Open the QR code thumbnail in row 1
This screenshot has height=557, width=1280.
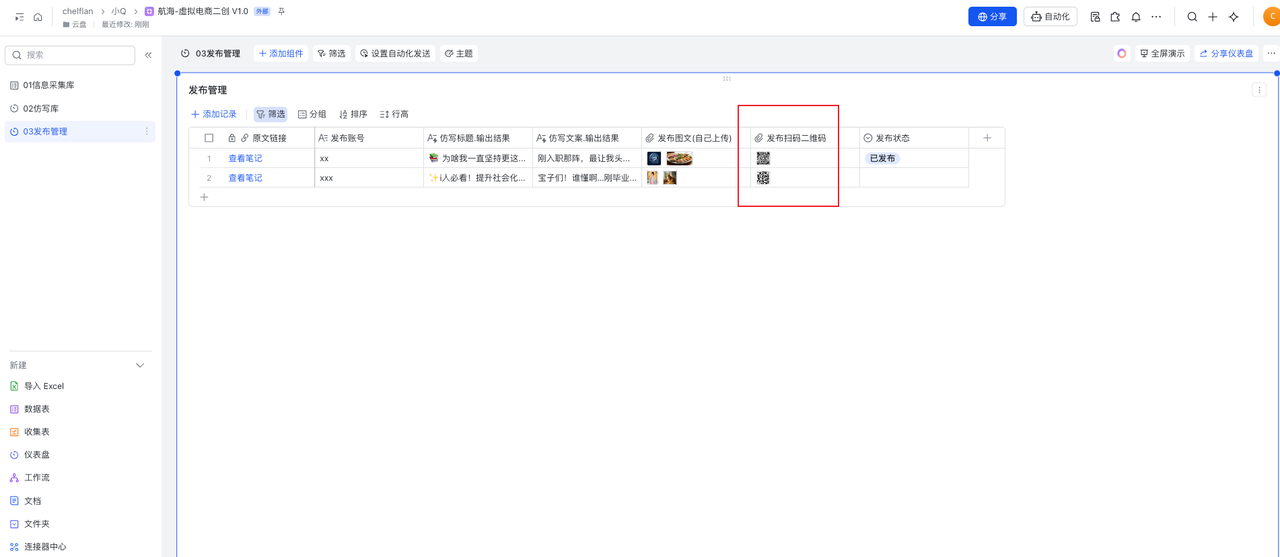click(763, 158)
